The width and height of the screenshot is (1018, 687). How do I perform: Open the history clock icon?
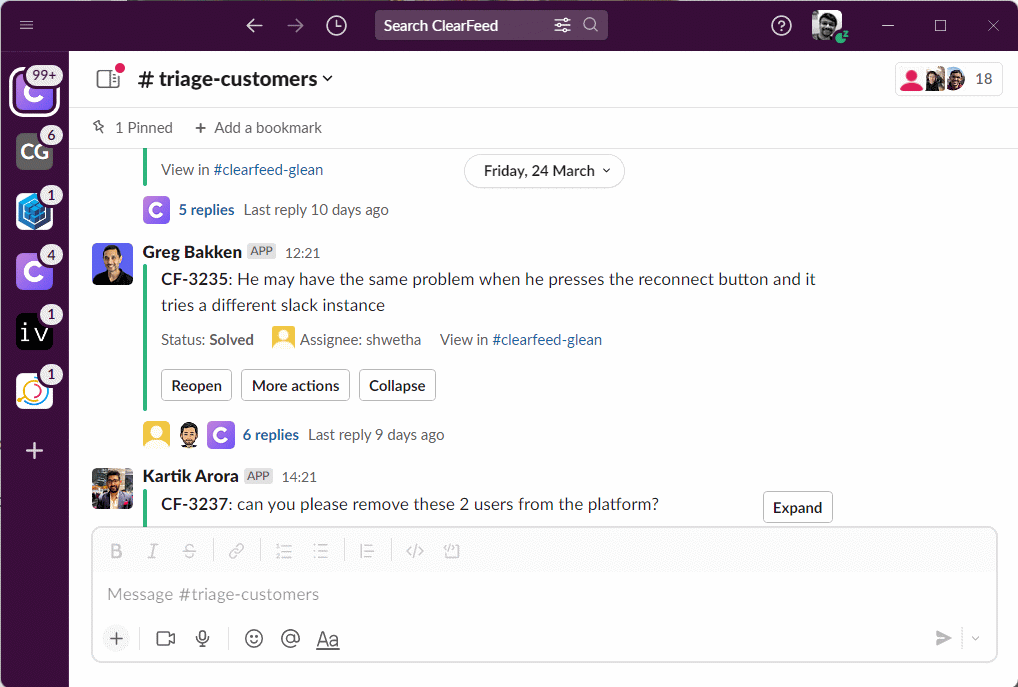[x=337, y=26]
